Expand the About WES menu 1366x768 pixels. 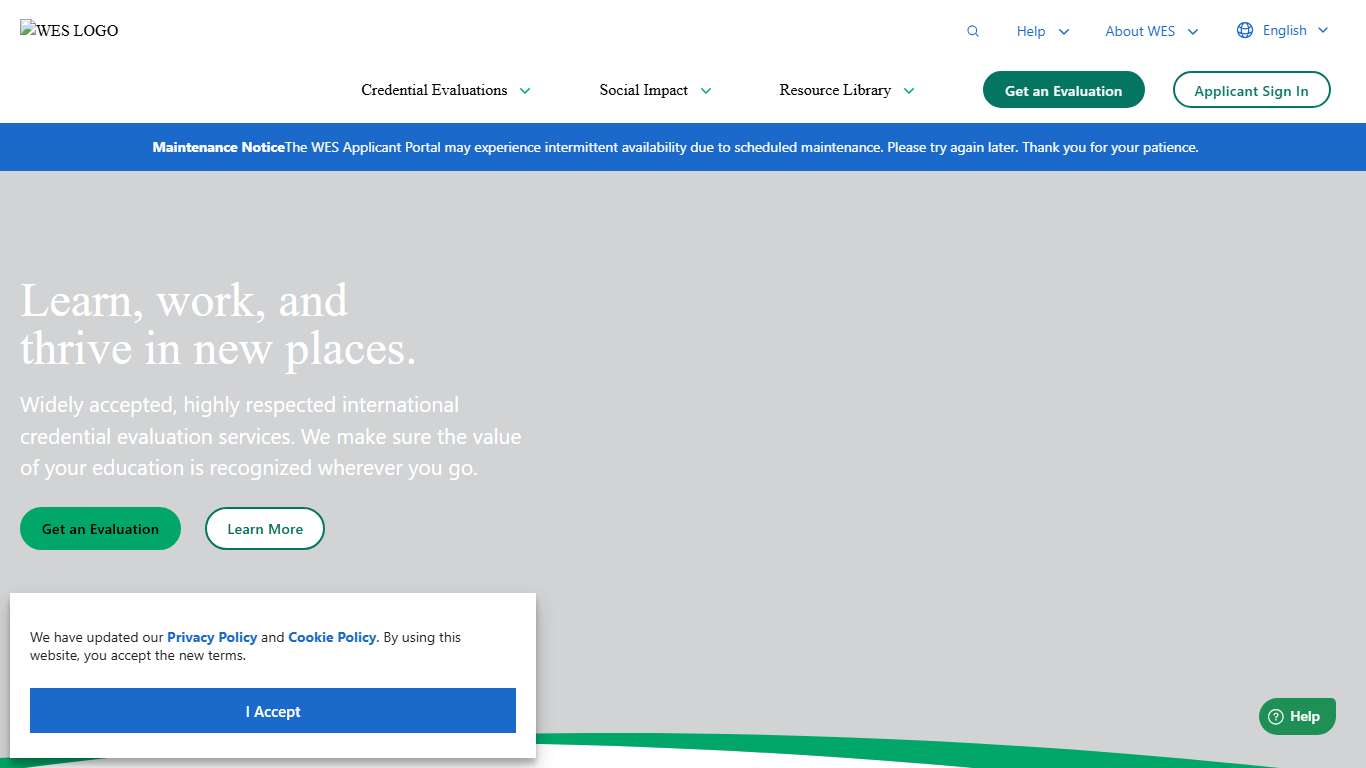pyautogui.click(x=1150, y=31)
